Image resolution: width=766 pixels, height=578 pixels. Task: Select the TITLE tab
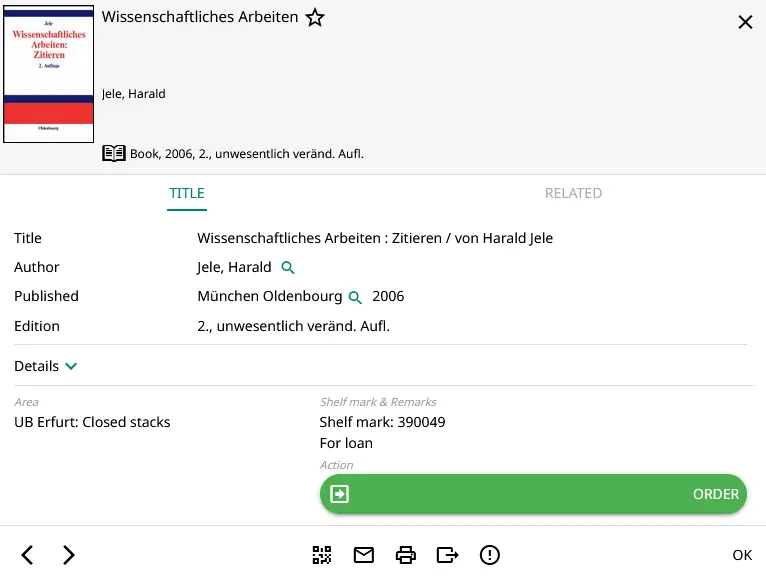(187, 193)
